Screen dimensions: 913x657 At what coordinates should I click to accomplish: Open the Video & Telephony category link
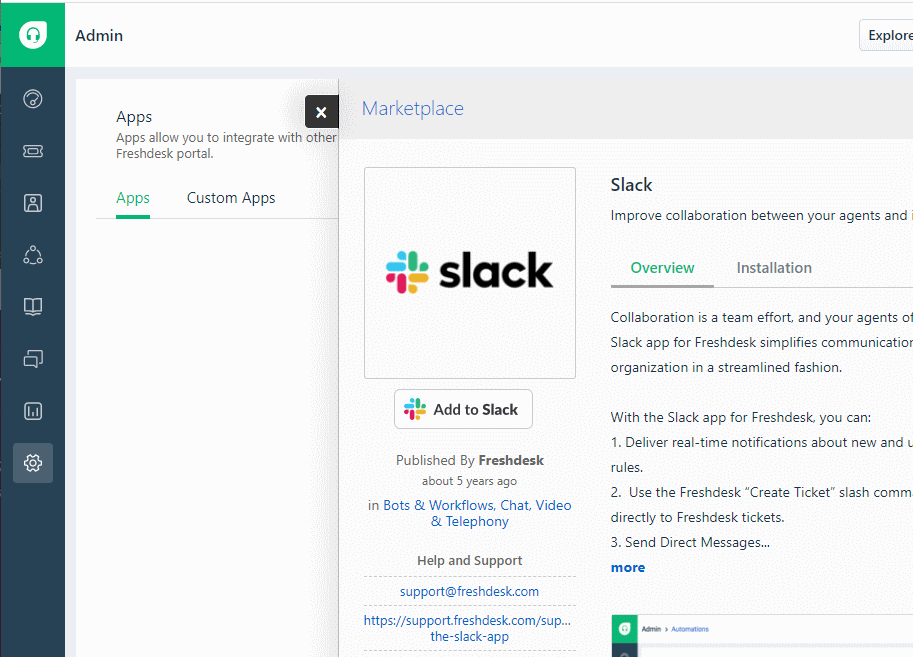click(x=501, y=514)
